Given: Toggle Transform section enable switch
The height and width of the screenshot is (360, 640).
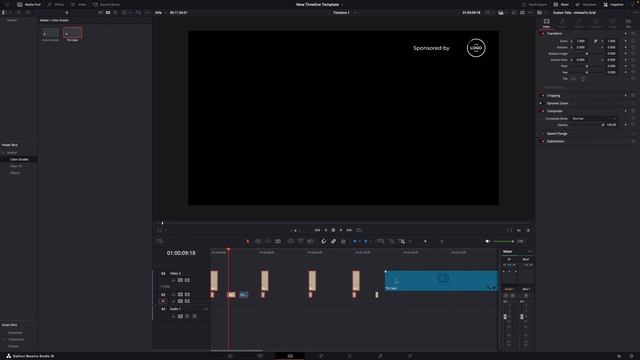Looking at the screenshot, I should point(542,33).
